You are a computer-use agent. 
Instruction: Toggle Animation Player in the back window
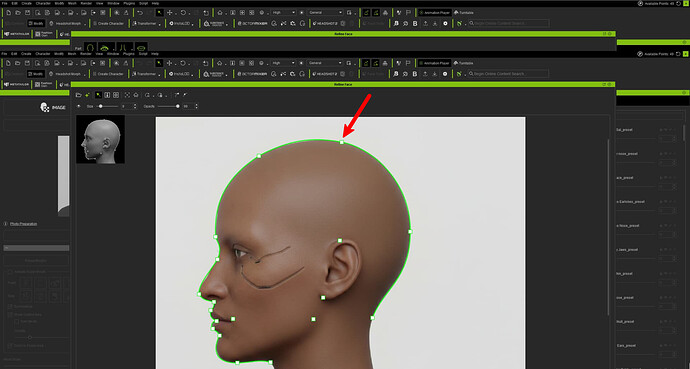coord(434,13)
